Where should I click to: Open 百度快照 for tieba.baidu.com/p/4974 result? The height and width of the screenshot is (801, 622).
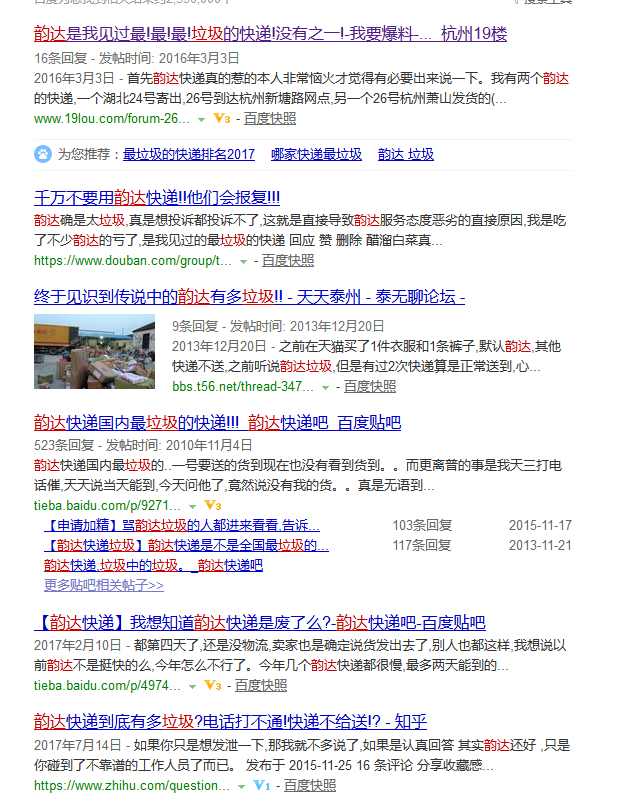pos(261,686)
